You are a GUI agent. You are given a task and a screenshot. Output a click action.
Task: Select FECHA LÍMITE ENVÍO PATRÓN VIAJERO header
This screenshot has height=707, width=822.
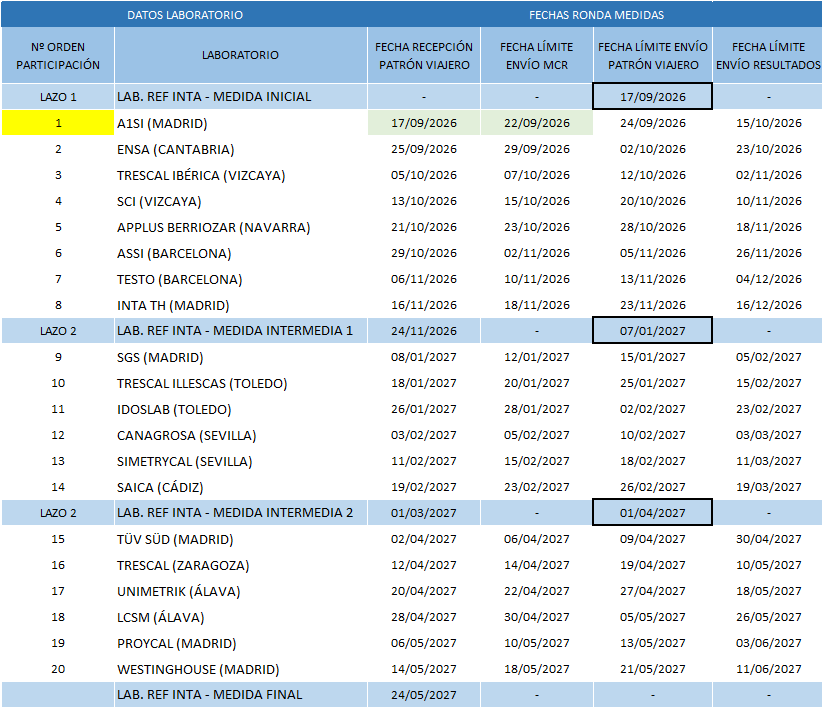(x=653, y=56)
